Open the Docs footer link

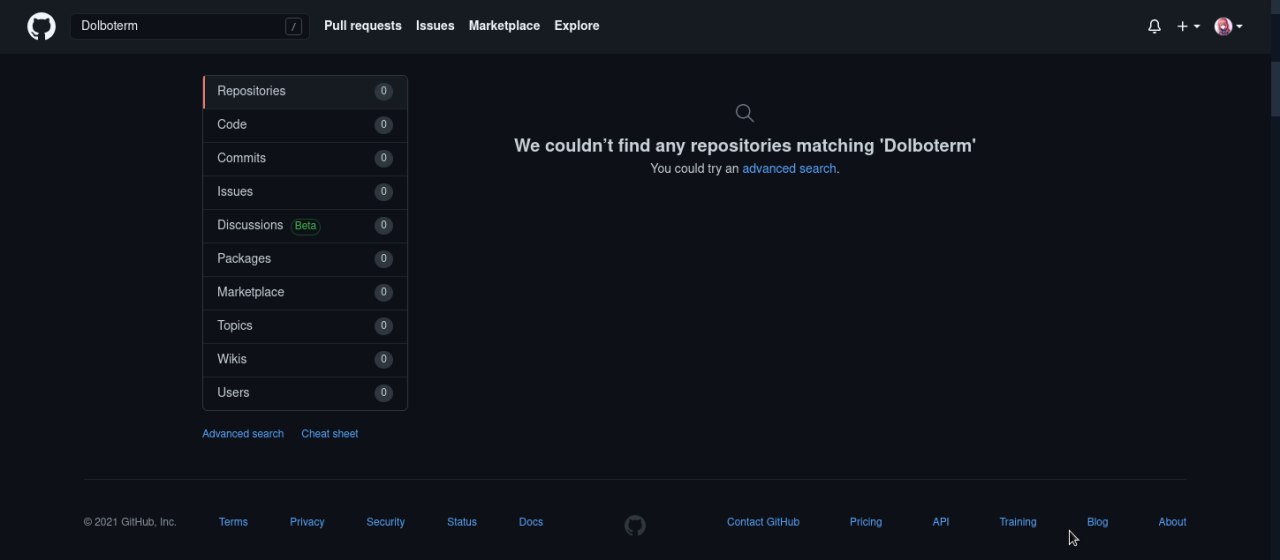click(x=531, y=522)
